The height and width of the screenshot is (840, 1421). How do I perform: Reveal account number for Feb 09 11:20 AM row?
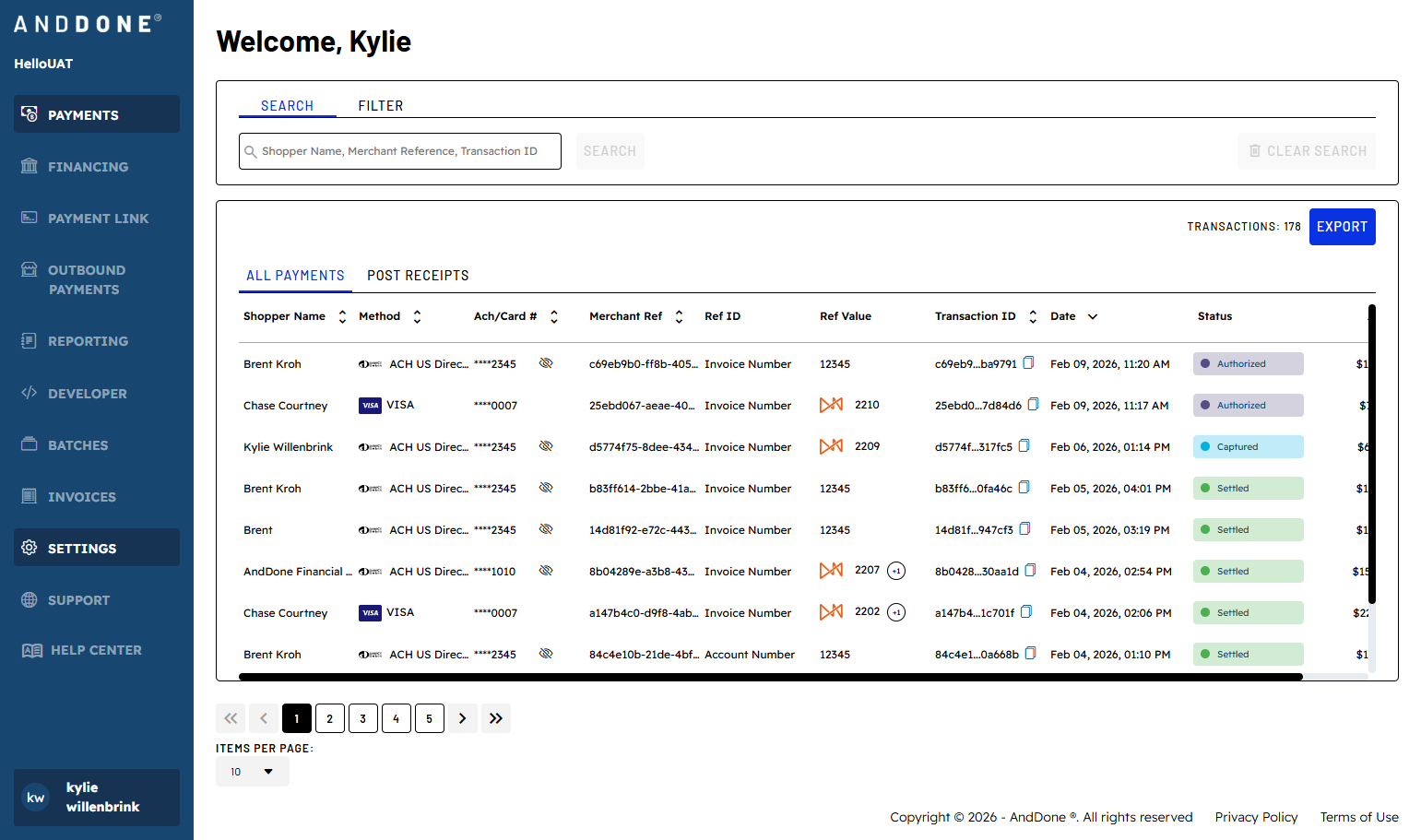tap(546, 363)
